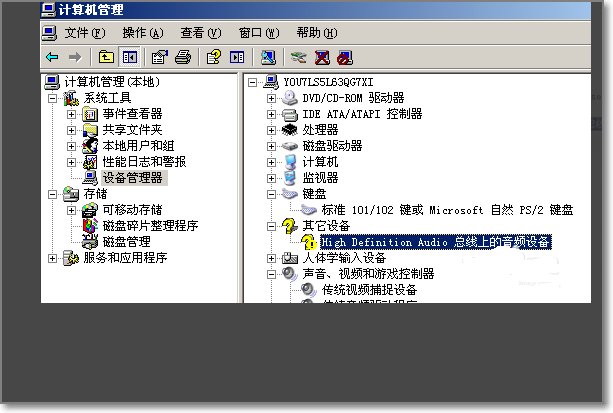Collapse the 声音、视频和游戏控制器 category
This screenshot has width=613, height=413.
[x=271, y=274]
